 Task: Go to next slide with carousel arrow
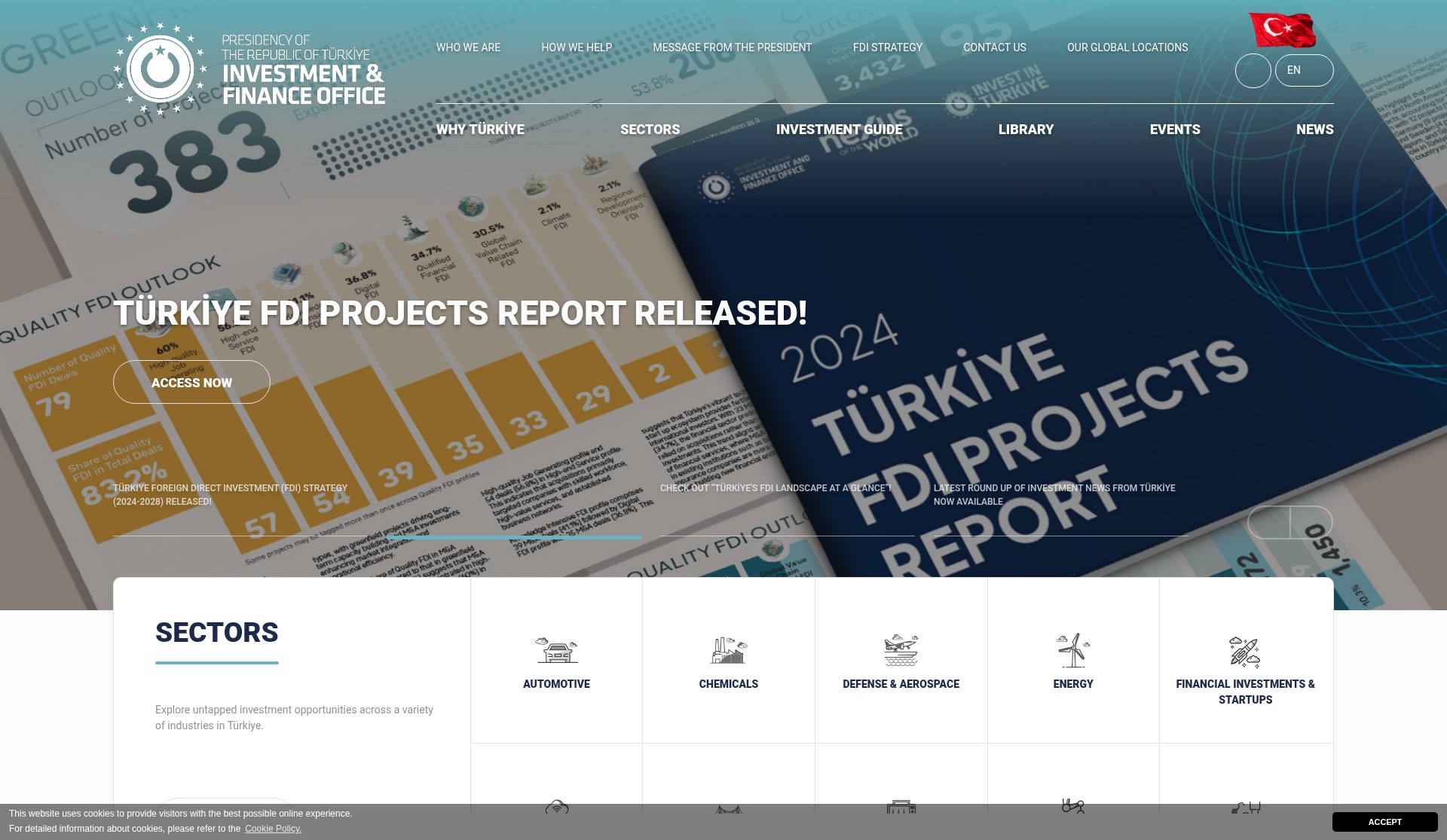point(1311,522)
